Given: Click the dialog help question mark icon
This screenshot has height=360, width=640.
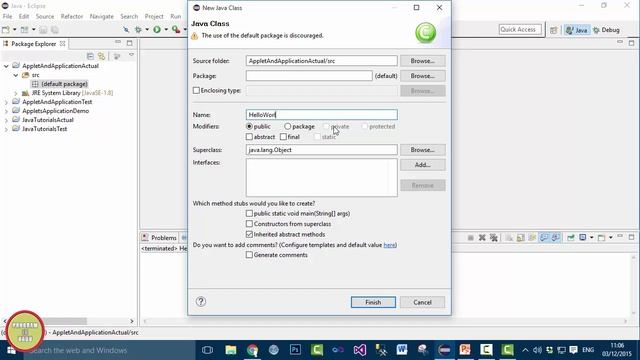Looking at the screenshot, I should [x=201, y=302].
